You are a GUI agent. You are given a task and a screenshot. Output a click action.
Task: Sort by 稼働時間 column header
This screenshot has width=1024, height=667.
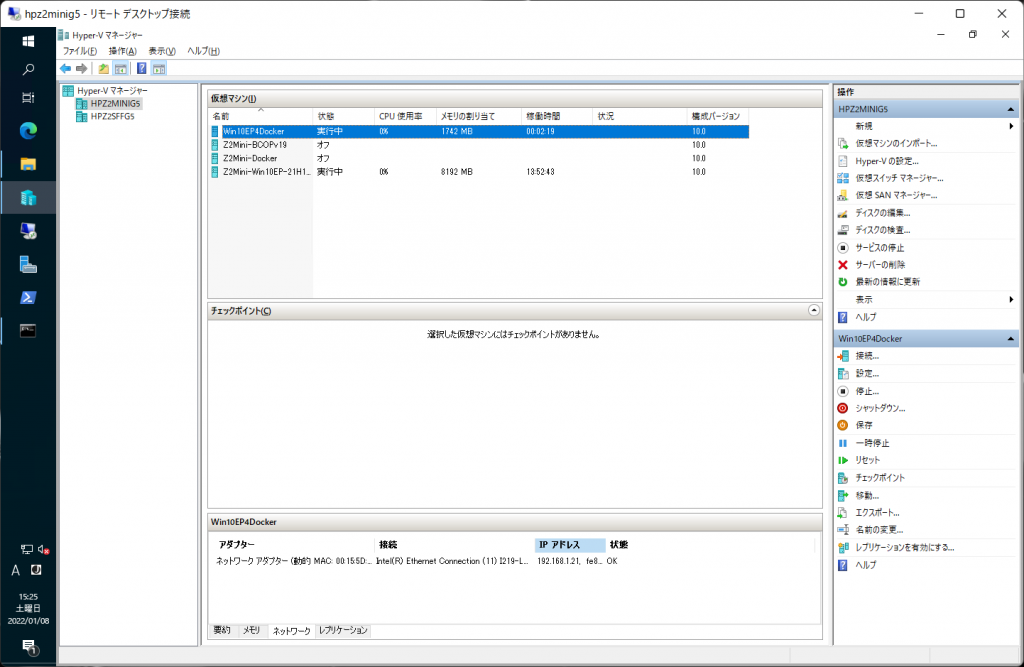(557, 116)
